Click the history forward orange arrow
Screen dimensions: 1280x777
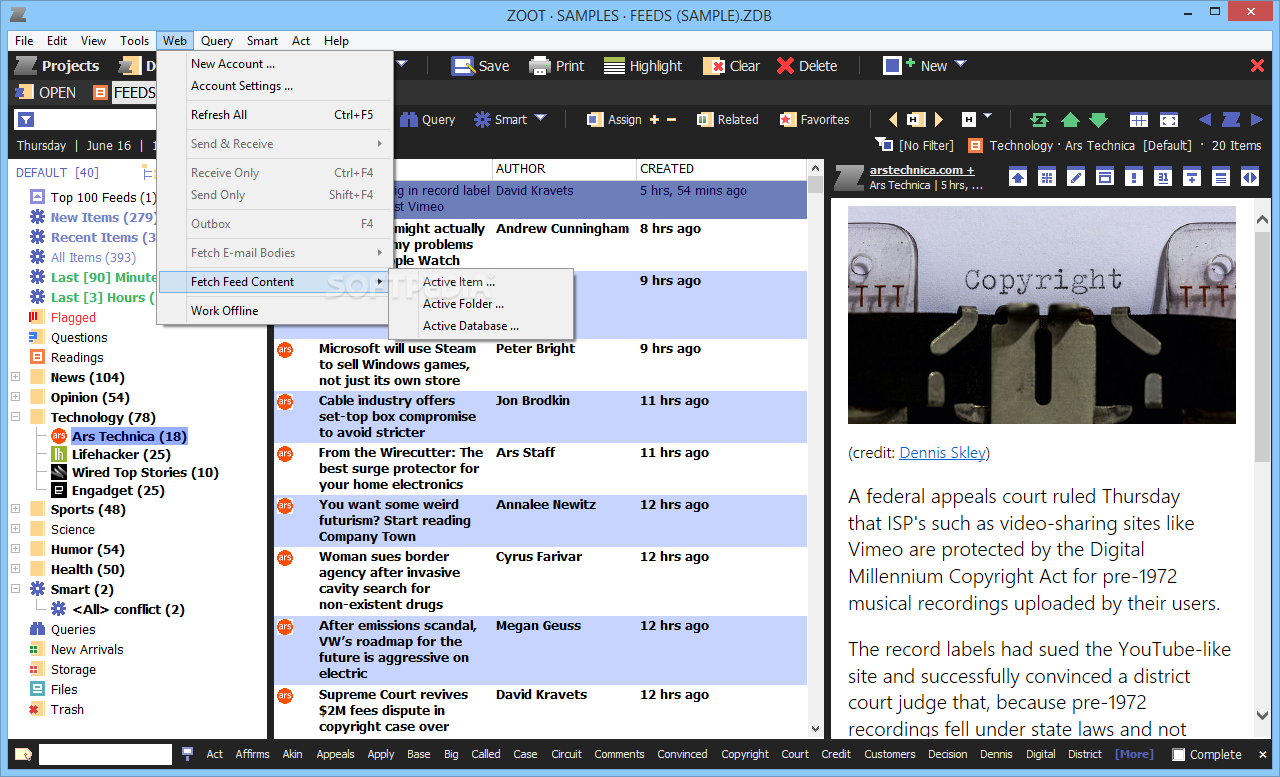pyautogui.click(x=938, y=119)
